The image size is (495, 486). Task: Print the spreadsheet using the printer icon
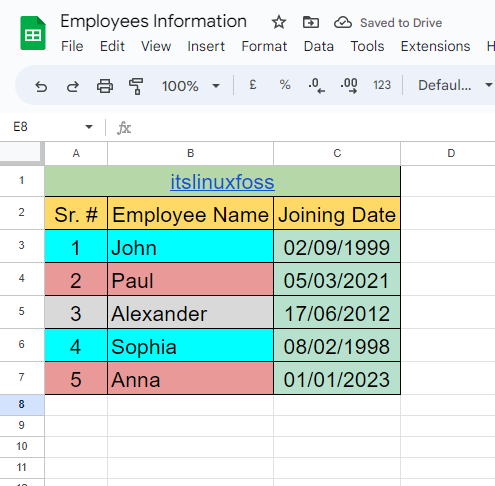click(105, 86)
